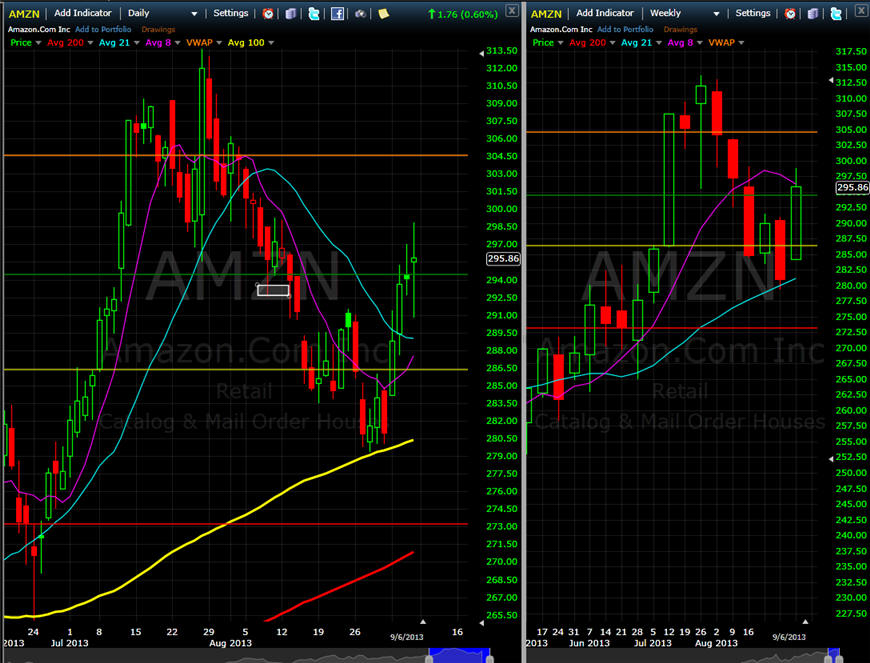
Task: Share Daily chart via Twitter icon
Action: (x=314, y=13)
